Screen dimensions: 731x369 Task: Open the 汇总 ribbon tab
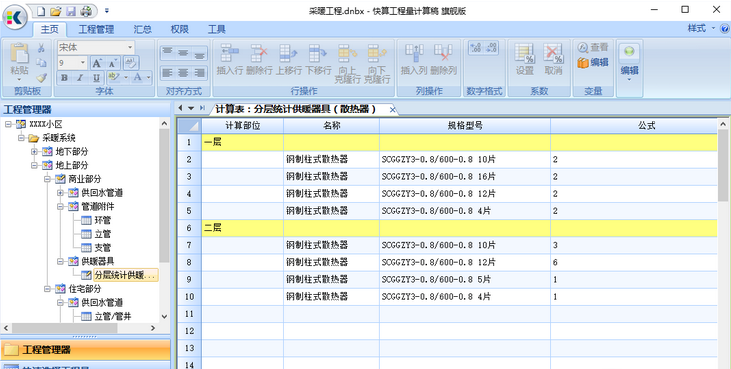pyautogui.click(x=143, y=29)
